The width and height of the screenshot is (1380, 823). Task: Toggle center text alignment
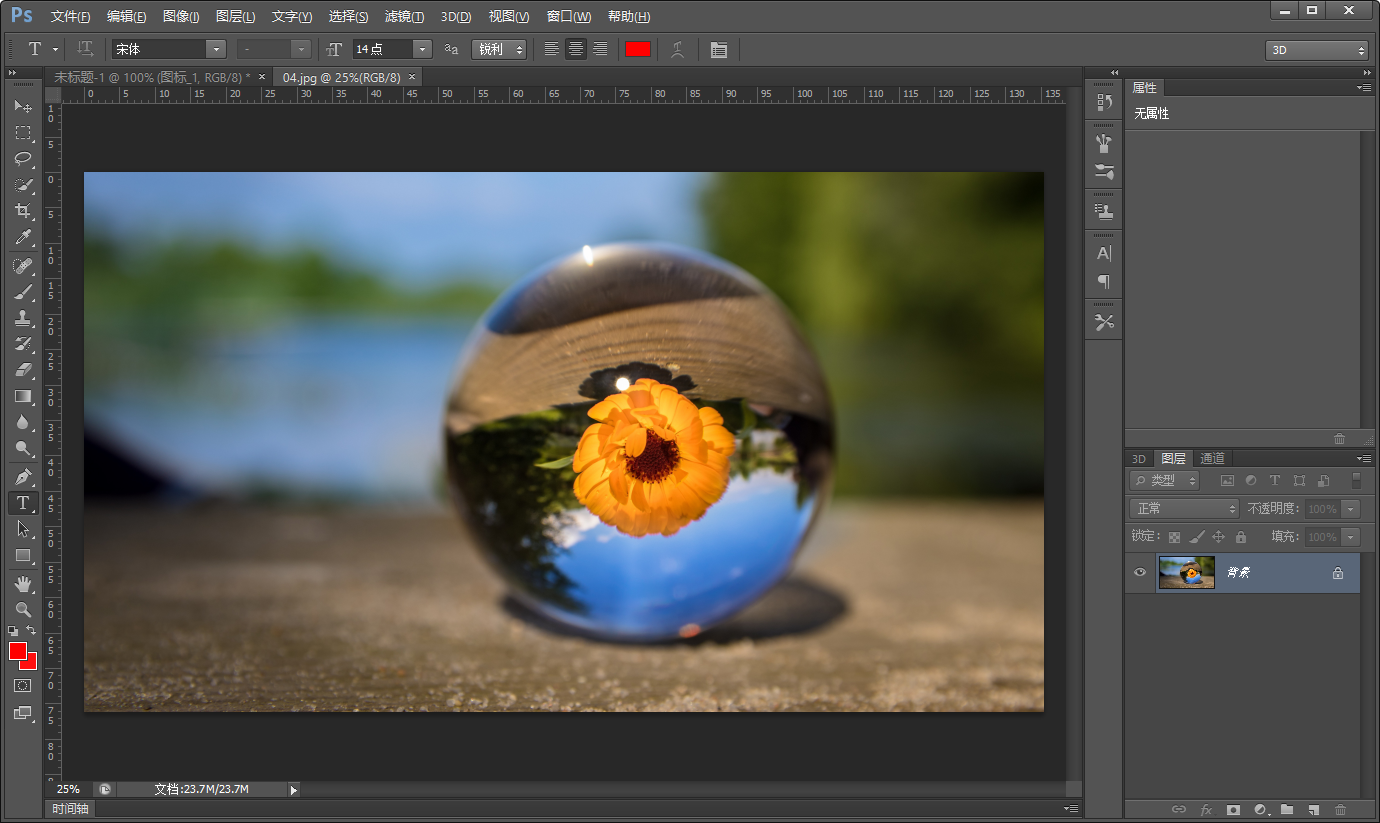click(x=575, y=49)
